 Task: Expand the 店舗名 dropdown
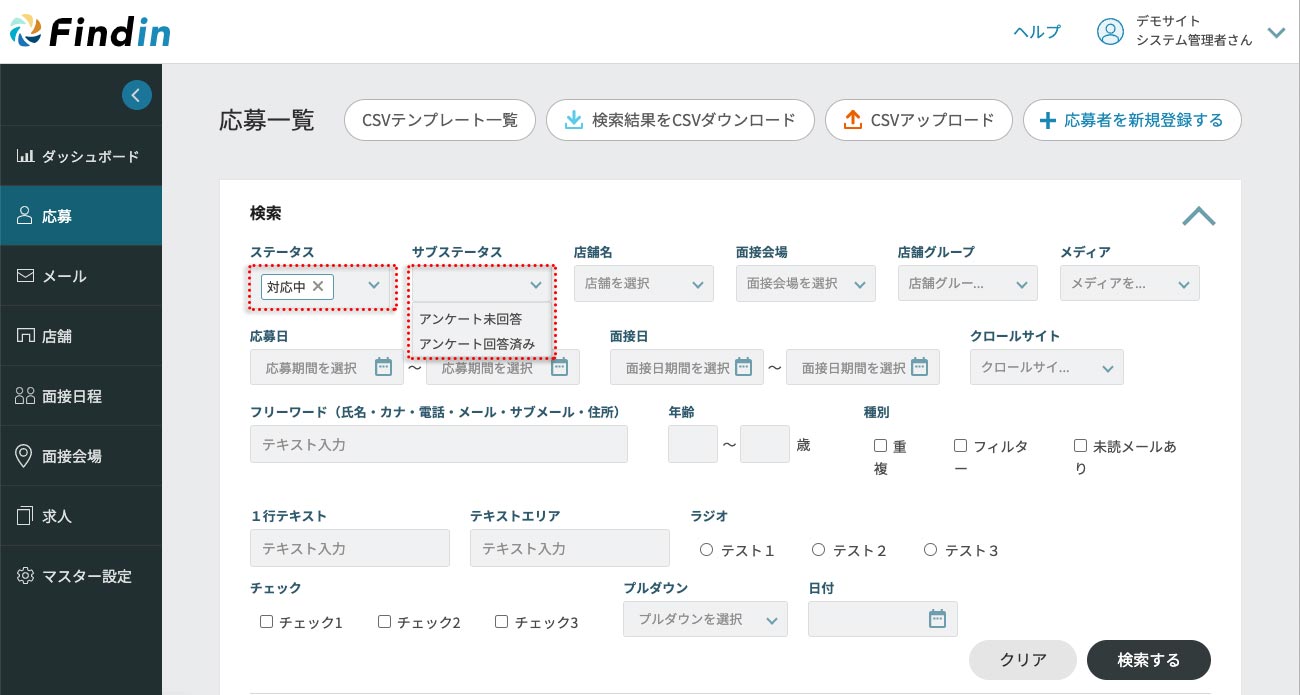pos(643,284)
